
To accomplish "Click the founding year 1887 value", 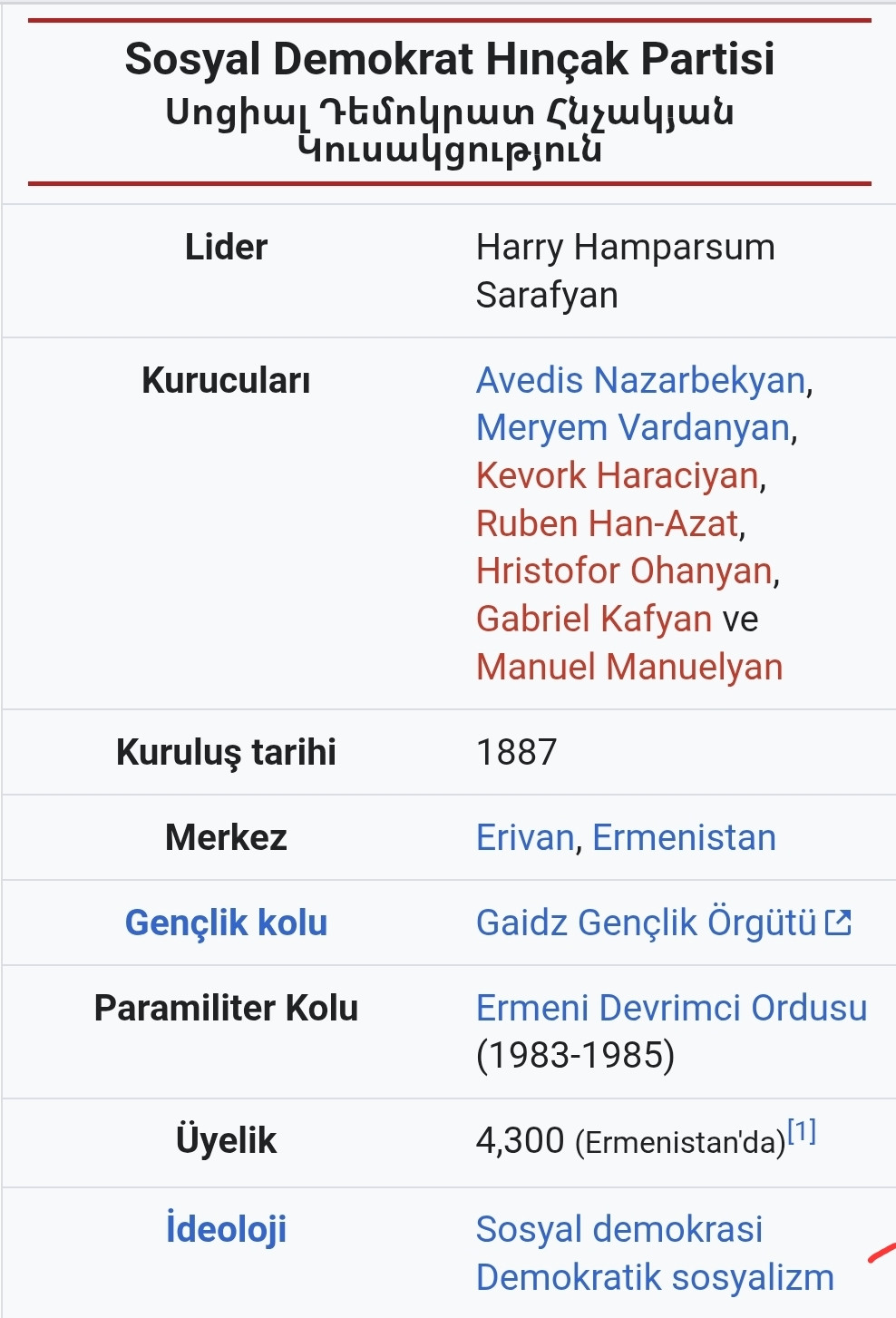I will pos(516,752).
